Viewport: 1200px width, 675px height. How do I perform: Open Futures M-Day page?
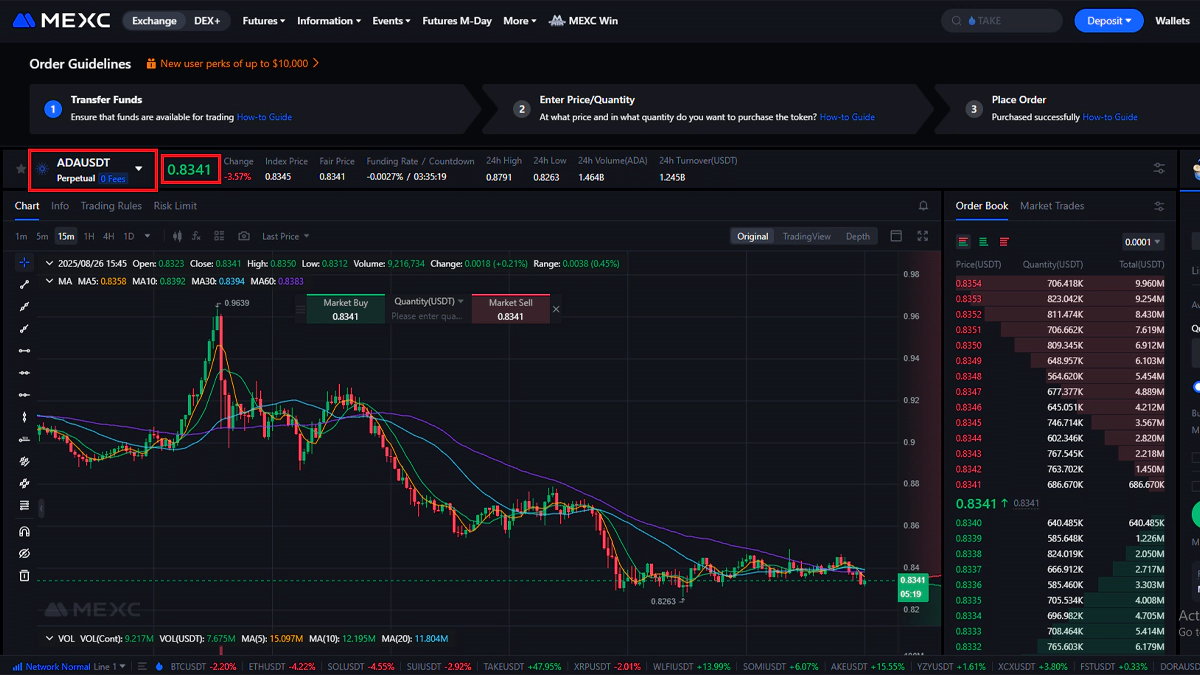coord(457,20)
